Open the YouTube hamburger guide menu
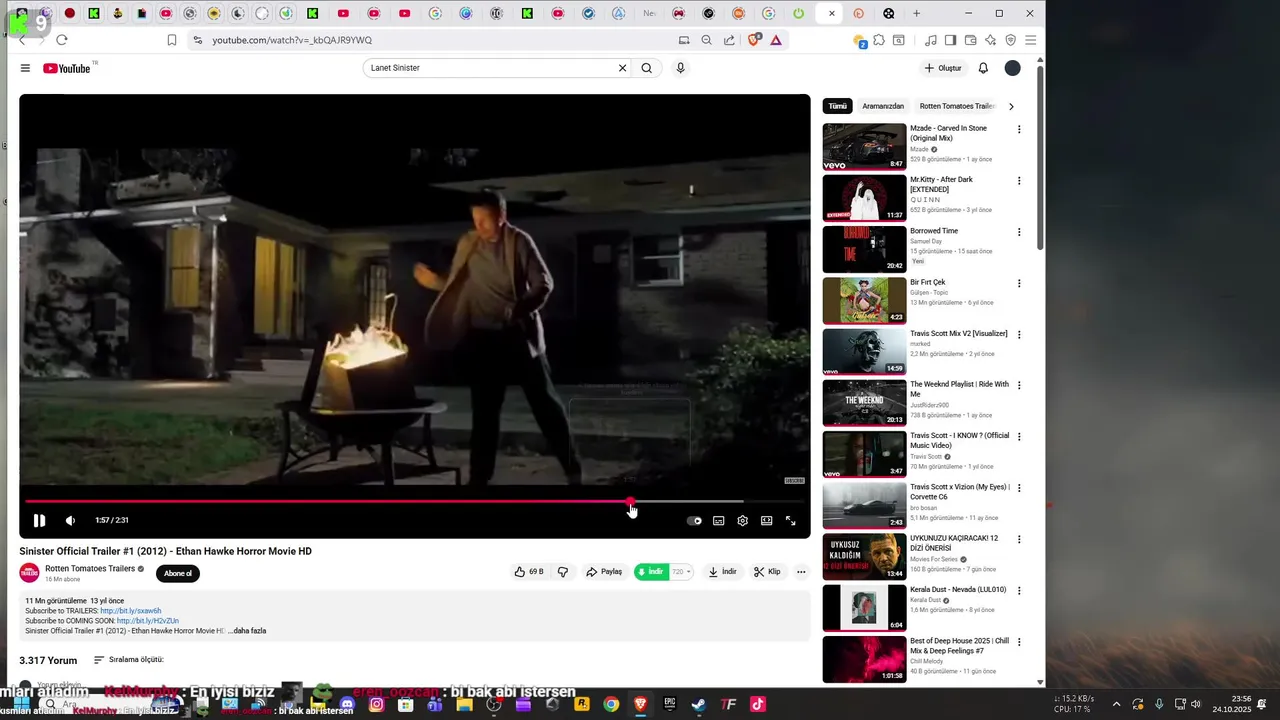The width and height of the screenshot is (1280, 720). (x=25, y=68)
